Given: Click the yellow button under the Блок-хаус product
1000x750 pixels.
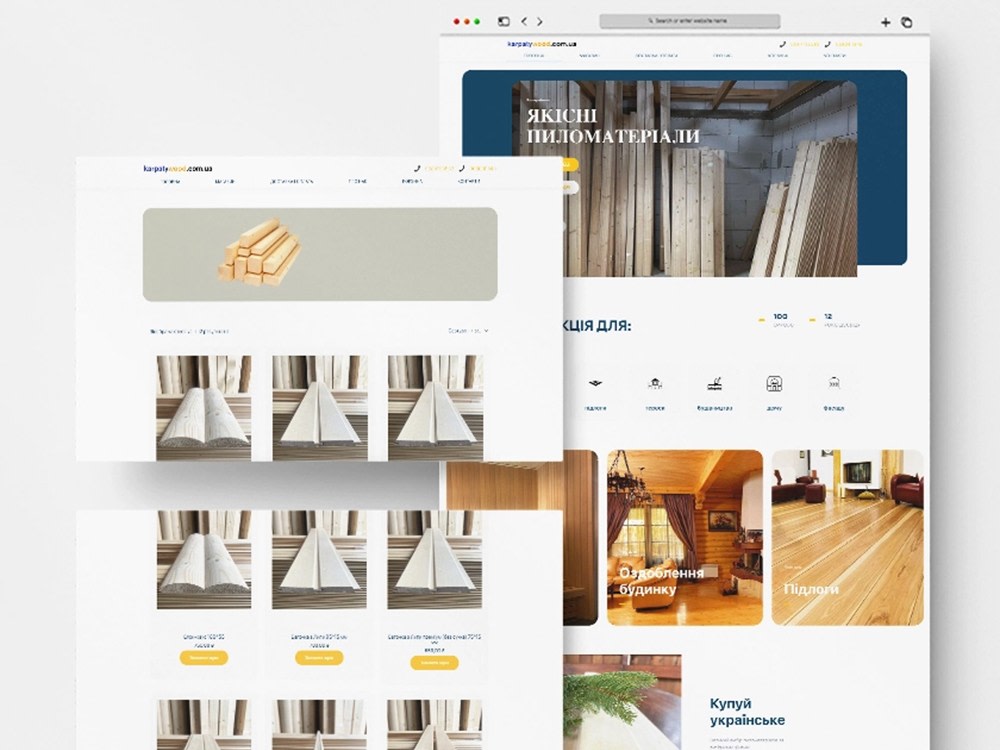Looking at the screenshot, I should (x=203, y=658).
